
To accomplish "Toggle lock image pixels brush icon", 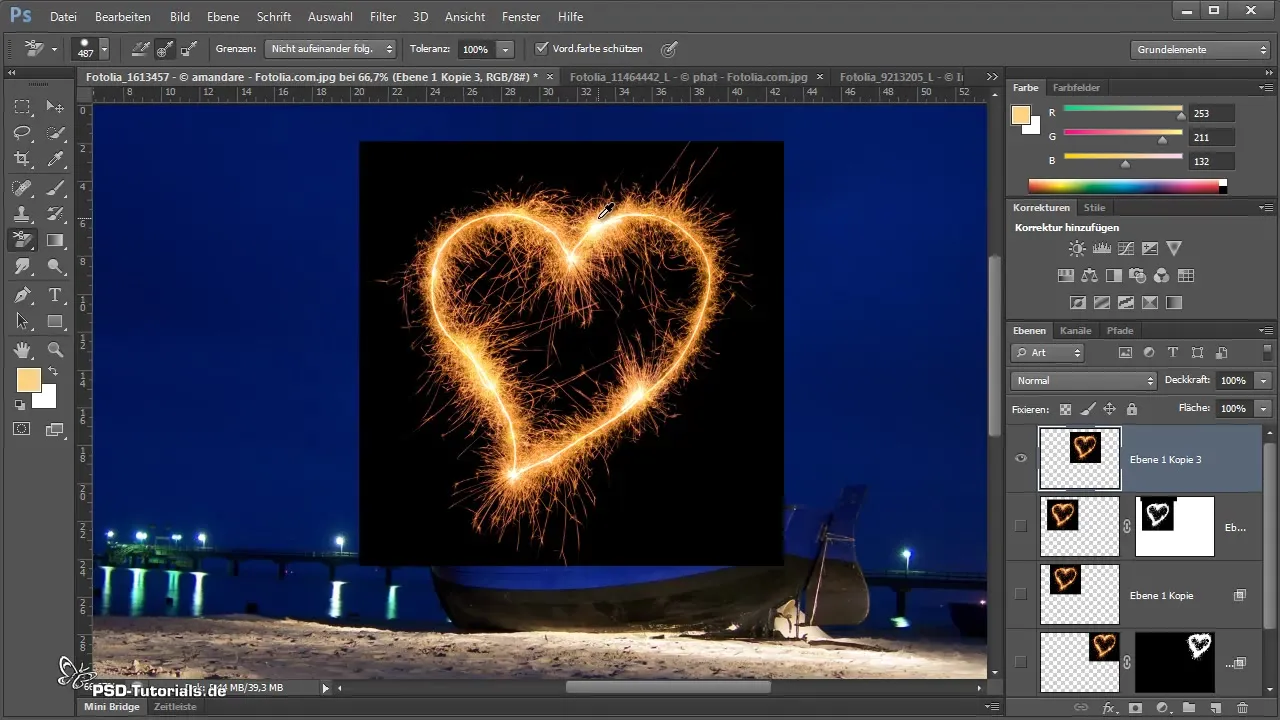I will point(1087,409).
